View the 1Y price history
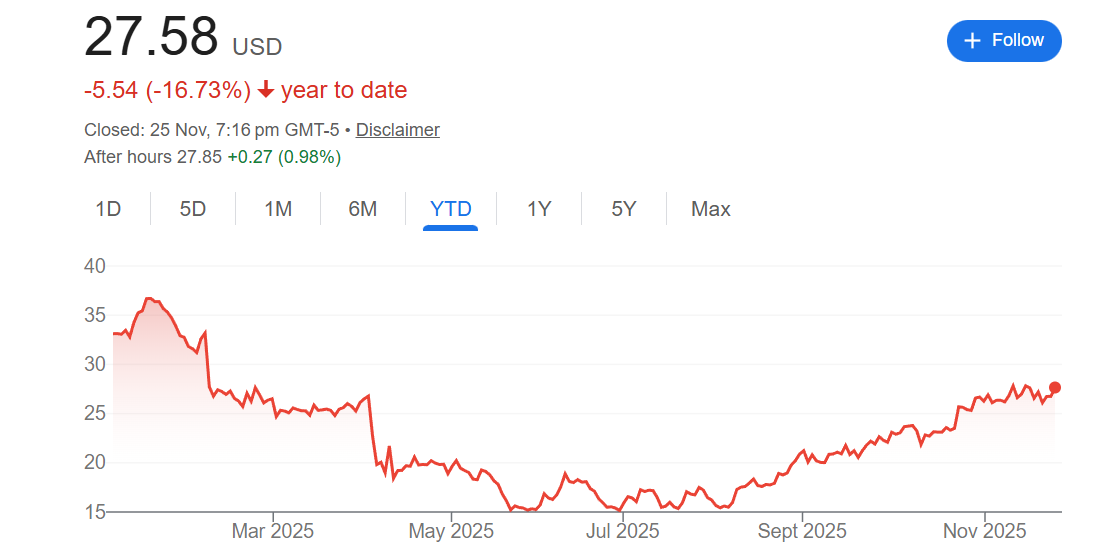 pos(539,209)
